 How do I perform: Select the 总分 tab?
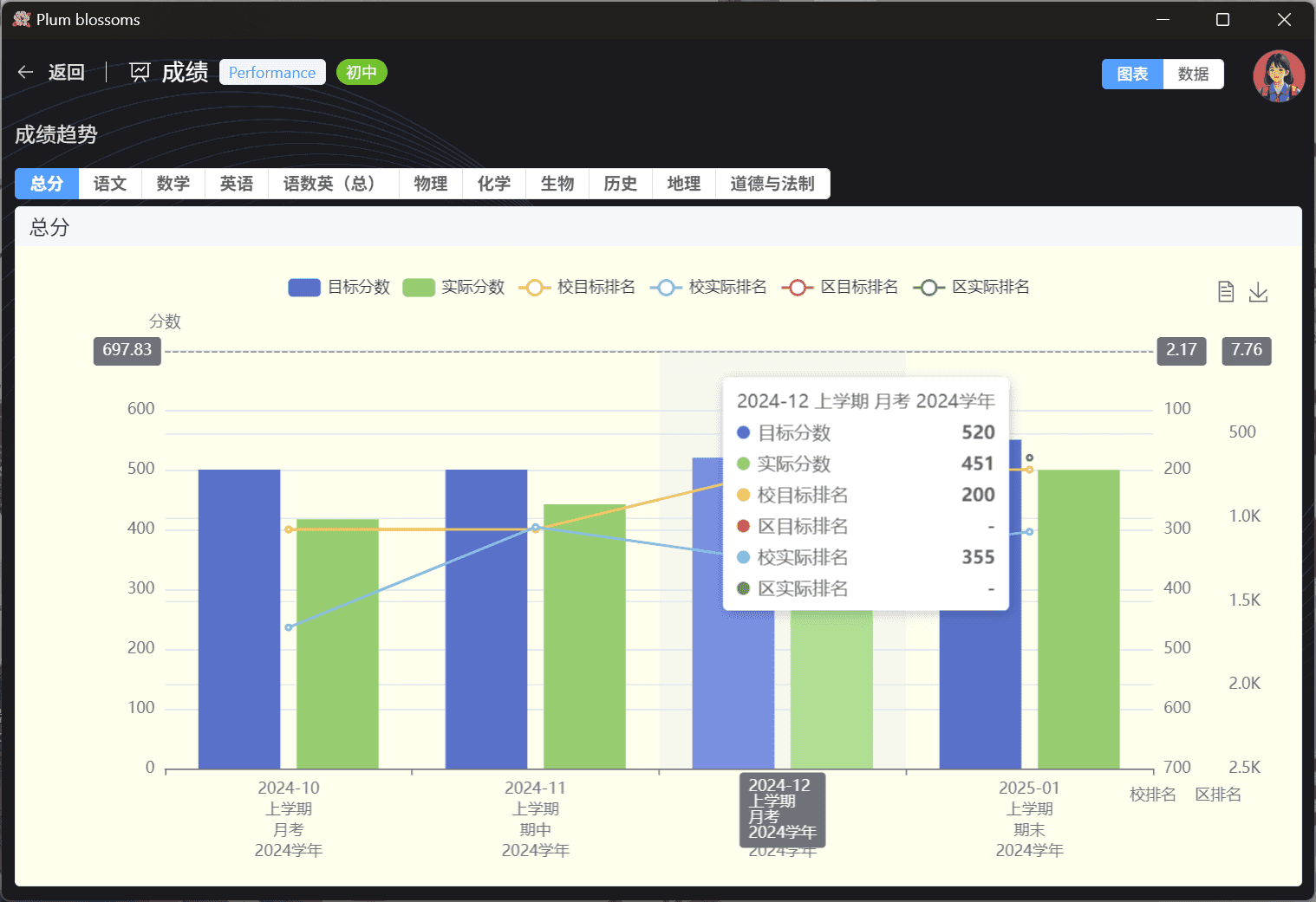point(47,184)
